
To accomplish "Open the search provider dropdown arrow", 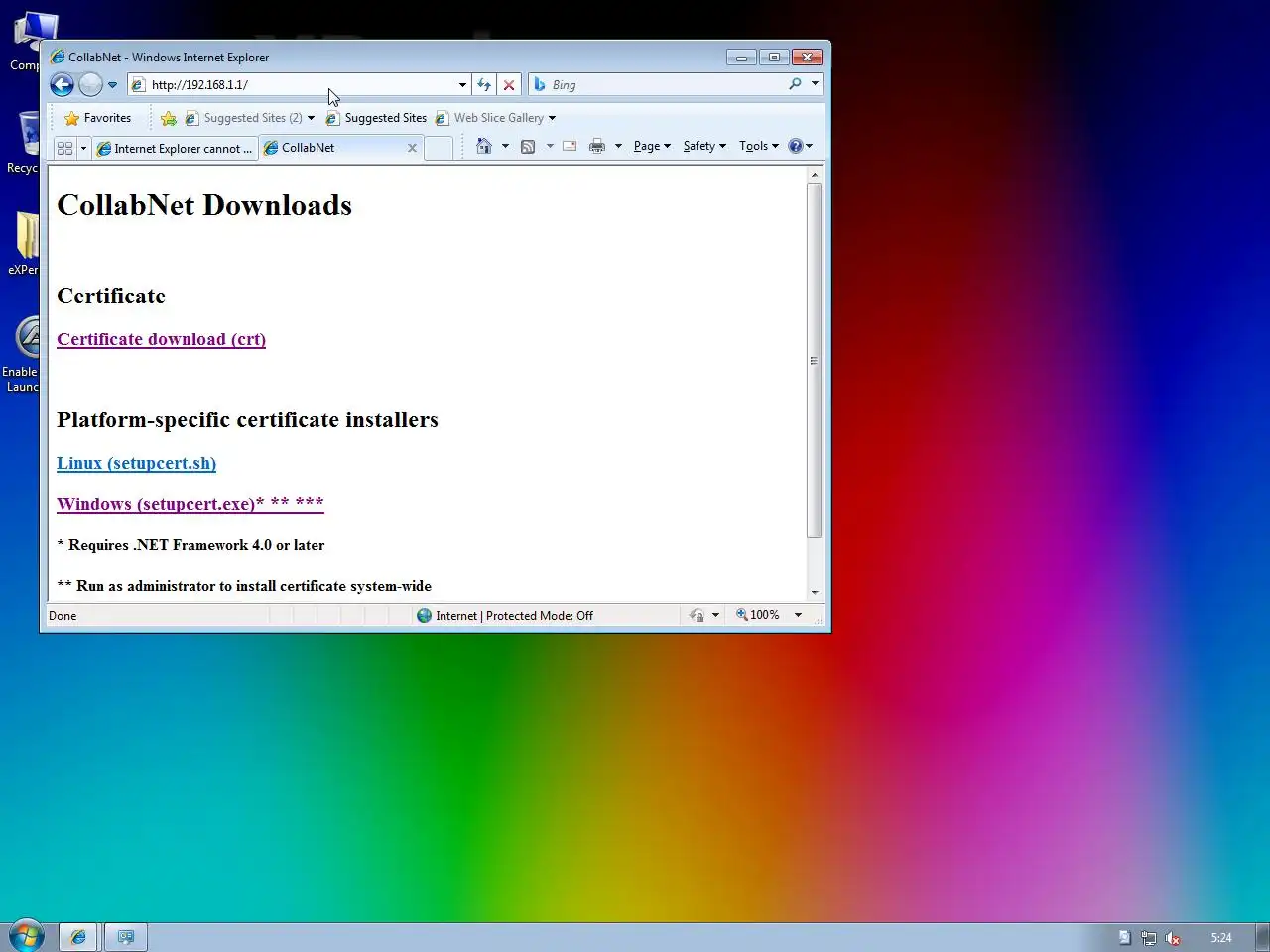I will tap(815, 84).
